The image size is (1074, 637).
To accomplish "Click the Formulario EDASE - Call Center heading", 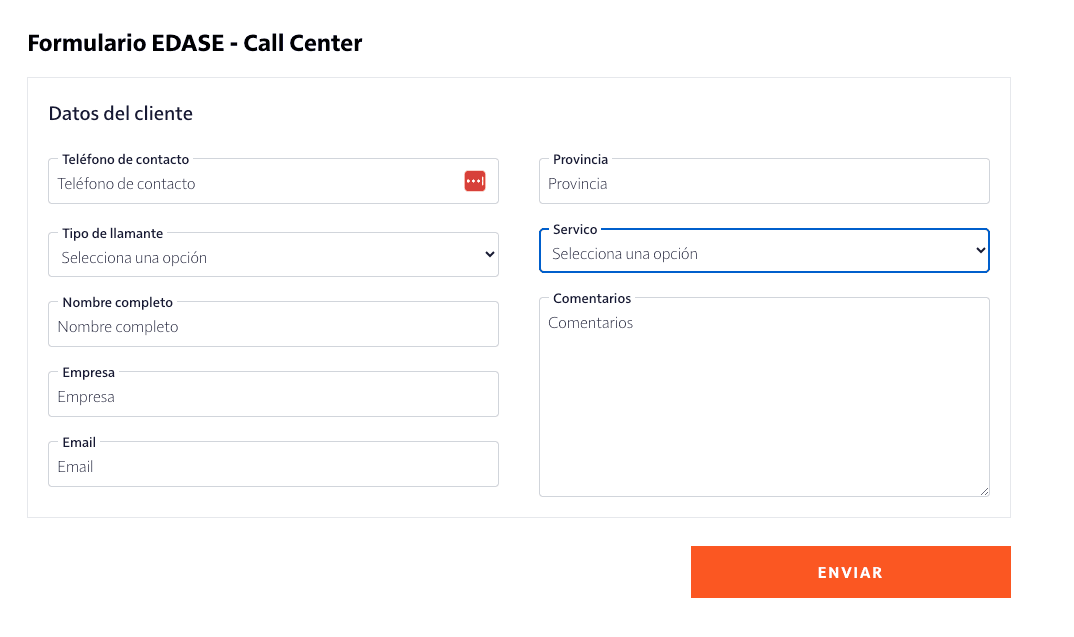I will pos(195,43).
